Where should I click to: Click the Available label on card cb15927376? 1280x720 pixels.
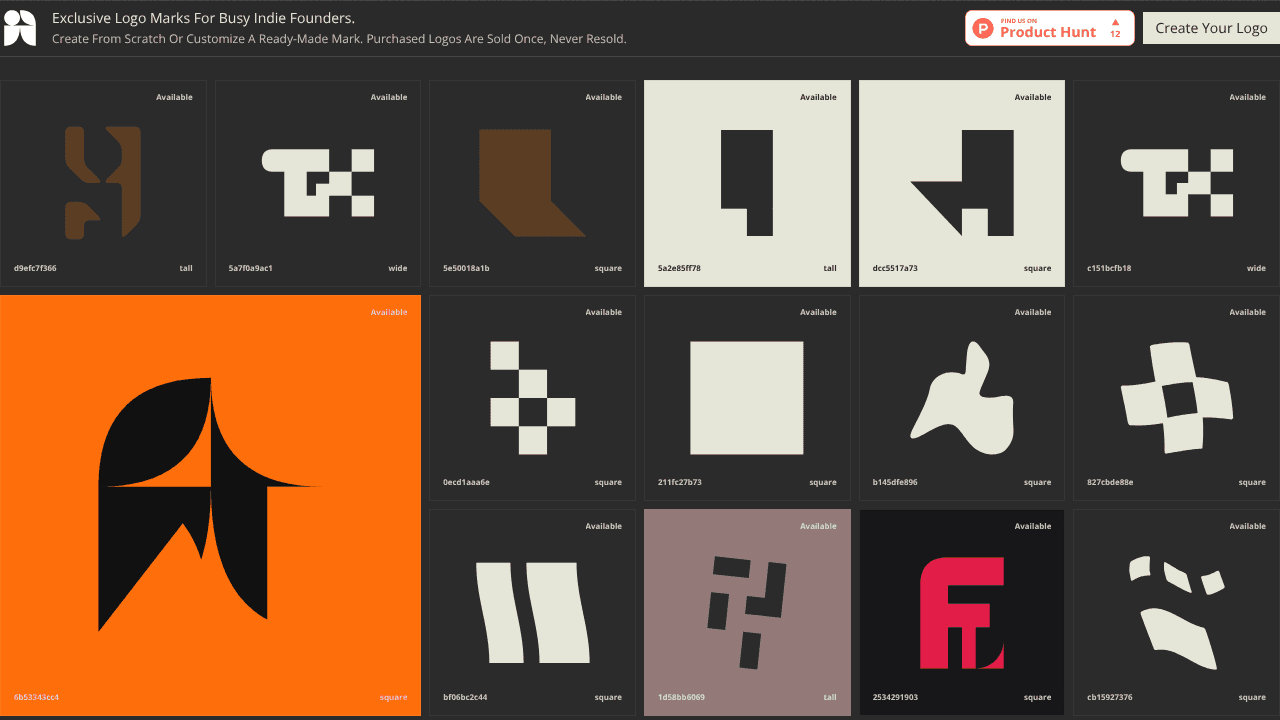tap(1248, 526)
